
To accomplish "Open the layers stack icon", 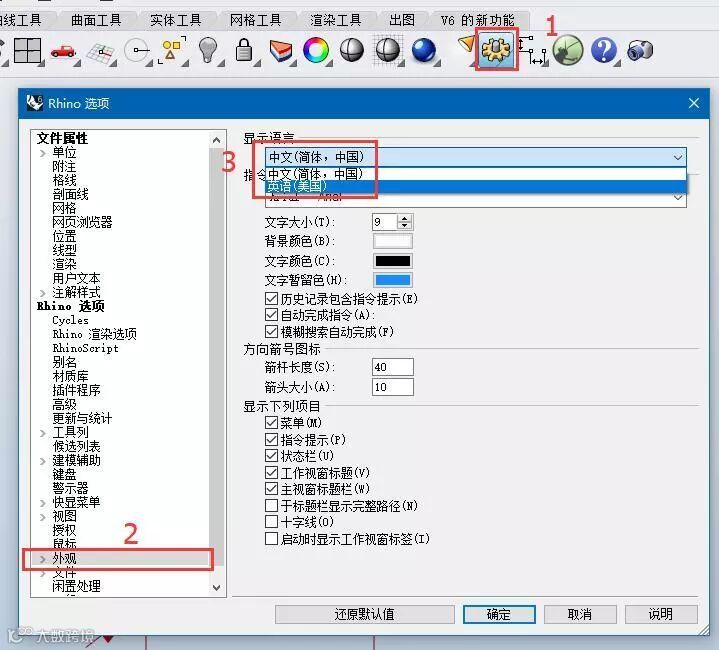I will [281, 51].
